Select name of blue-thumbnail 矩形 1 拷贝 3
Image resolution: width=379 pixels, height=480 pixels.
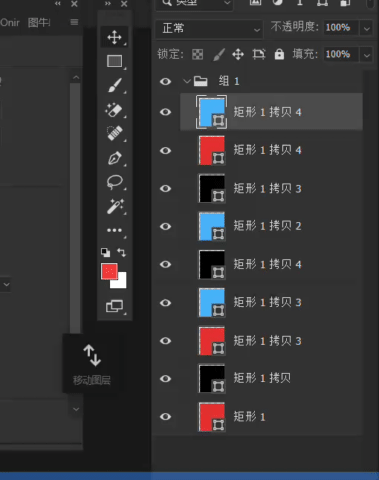(x=267, y=302)
